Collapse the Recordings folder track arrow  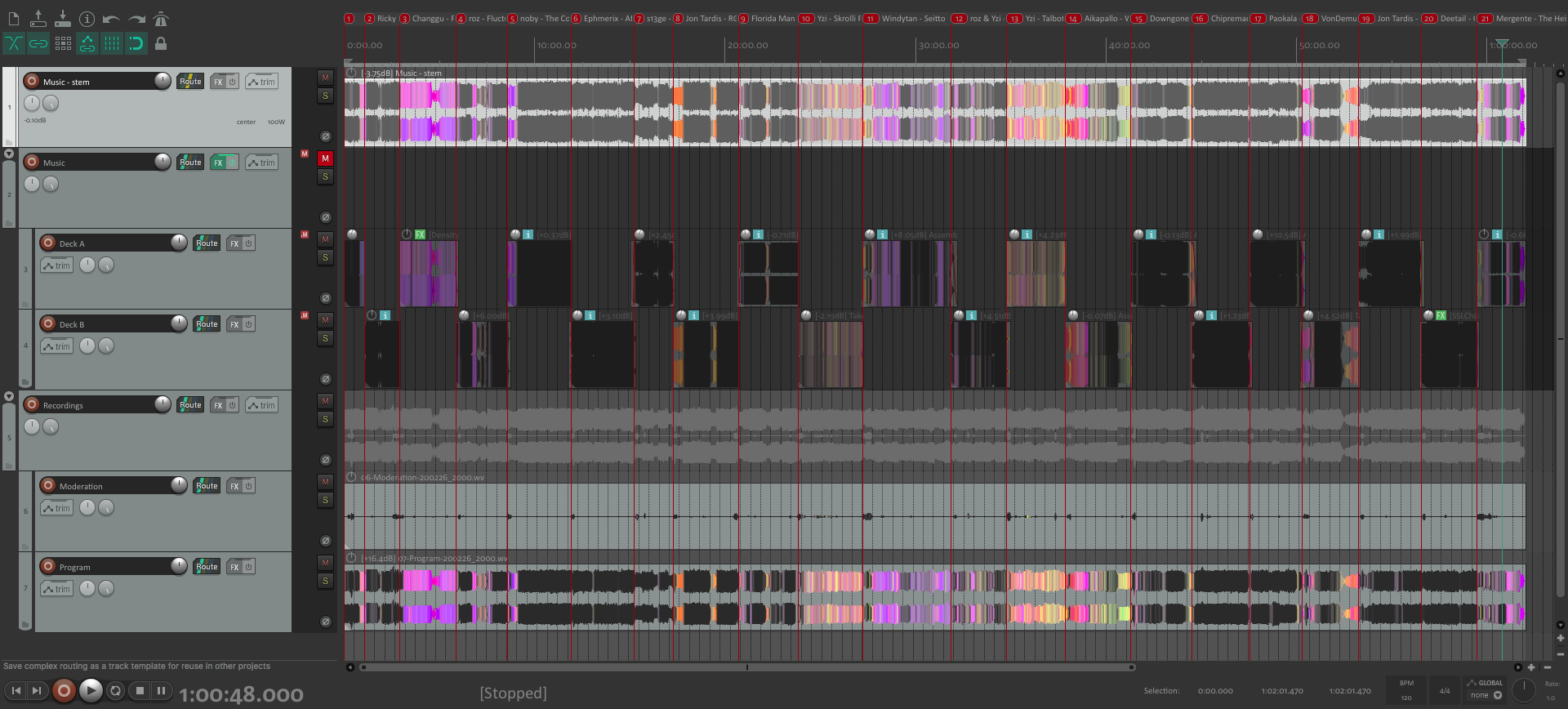pos(9,396)
